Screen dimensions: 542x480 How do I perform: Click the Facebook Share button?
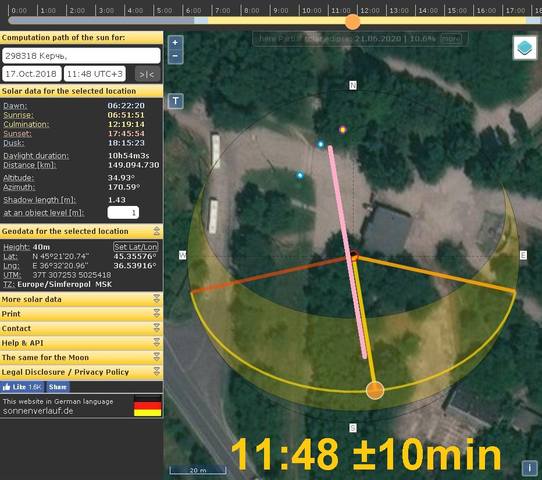[58, 387]
